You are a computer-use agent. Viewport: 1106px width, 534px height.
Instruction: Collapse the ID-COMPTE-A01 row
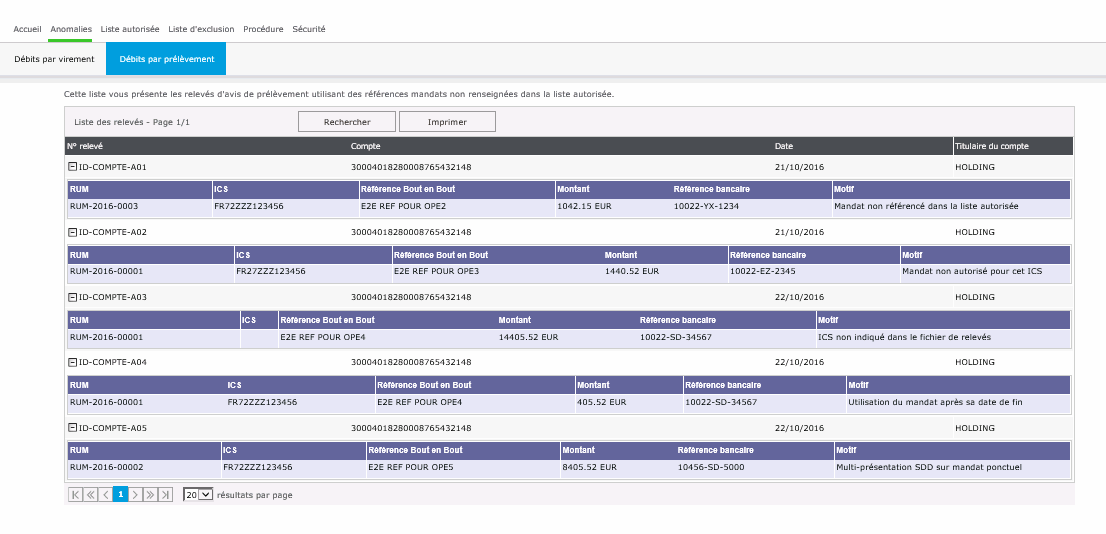coord(72,167)
